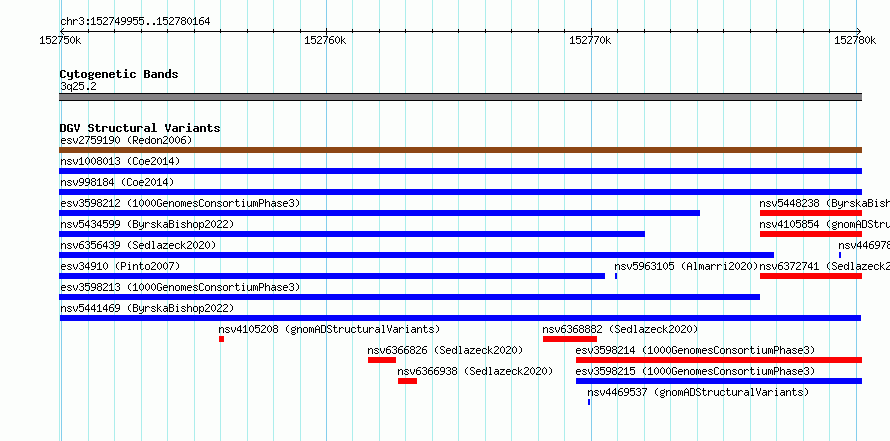Click the small red nsv4105208 variant marker

pyautogui.click(x=221, y=339)
